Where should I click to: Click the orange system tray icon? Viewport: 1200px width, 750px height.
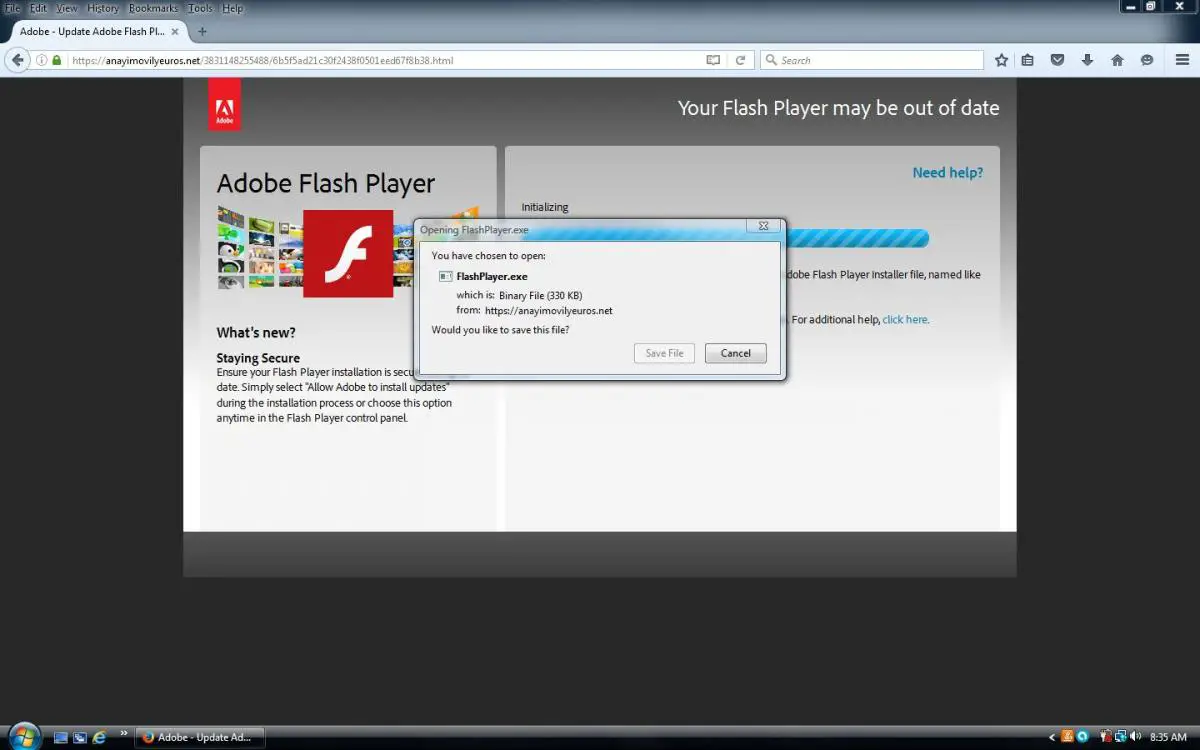pyautogui.click(x=1067, y=737)
